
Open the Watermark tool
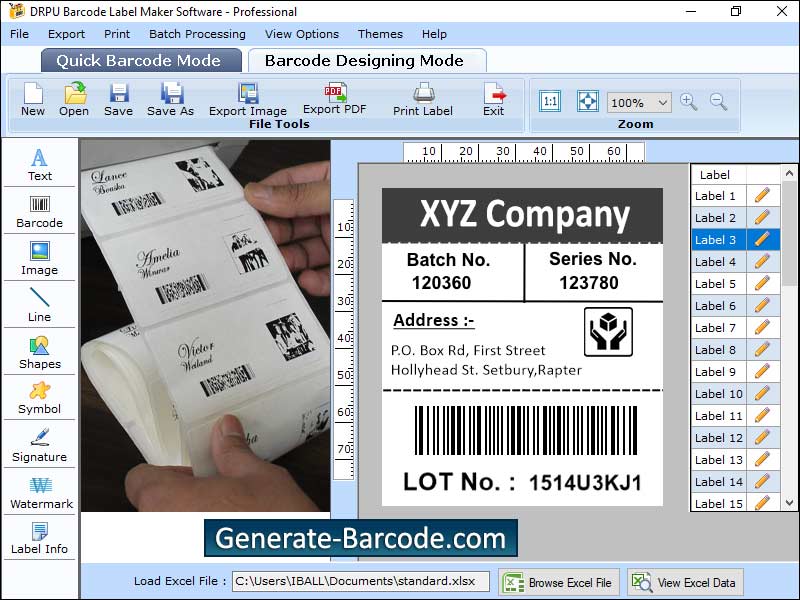[x=39, y=492]
